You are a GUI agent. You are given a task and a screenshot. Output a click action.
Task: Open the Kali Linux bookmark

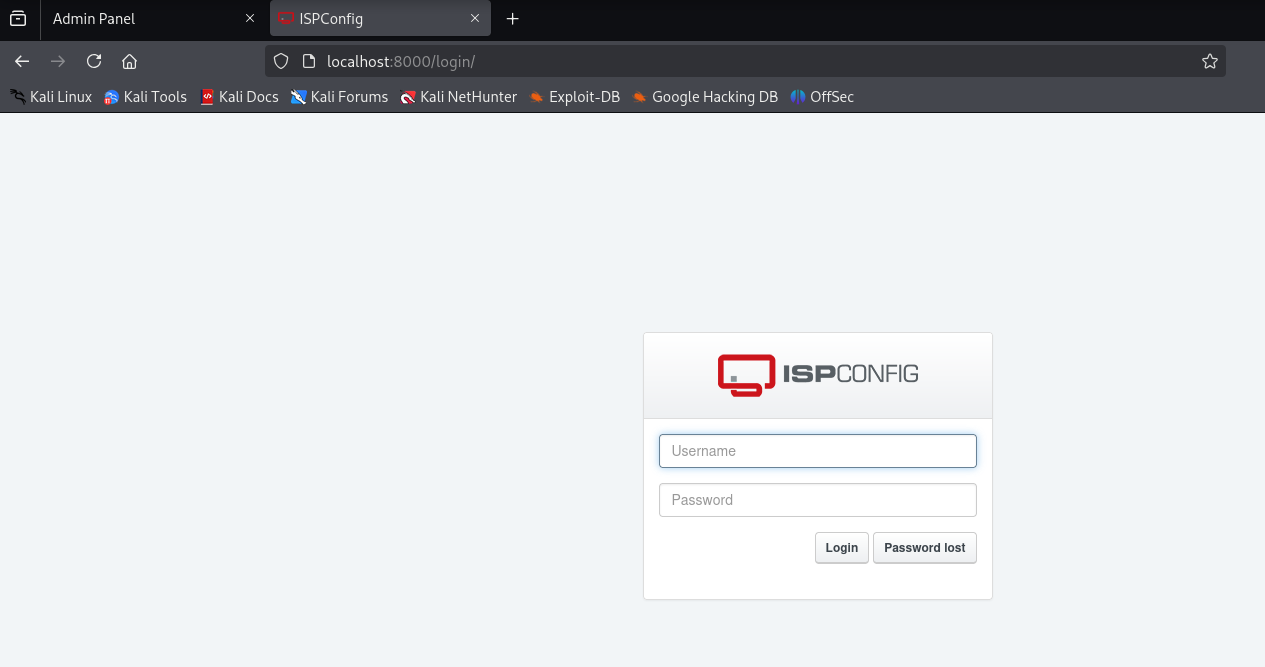click(x=51, y=97)
